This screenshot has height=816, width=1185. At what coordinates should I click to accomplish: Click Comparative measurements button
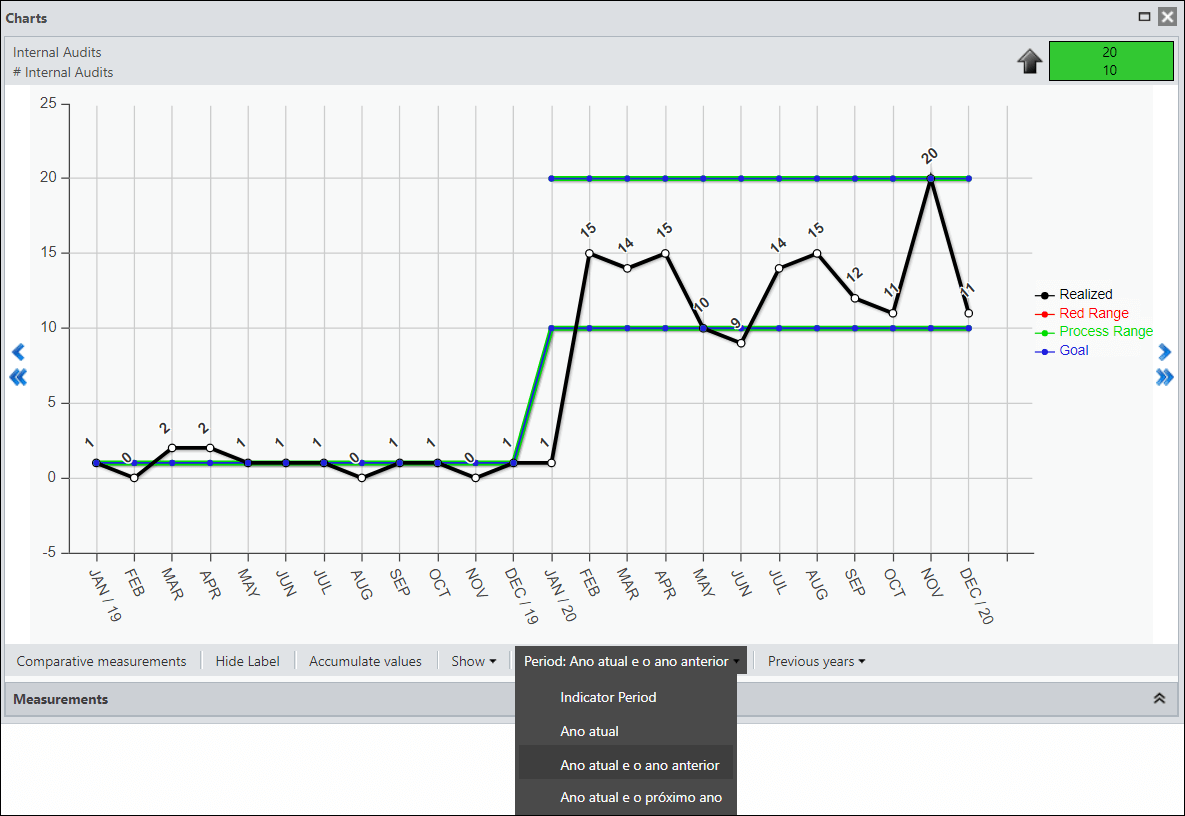pos(101,661)
